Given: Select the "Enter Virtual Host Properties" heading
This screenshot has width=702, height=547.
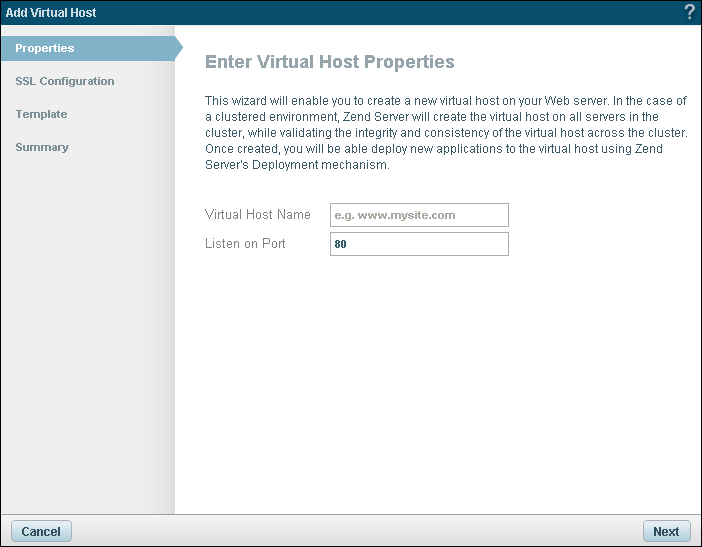Looking at the screenshot, I should 329,62.
